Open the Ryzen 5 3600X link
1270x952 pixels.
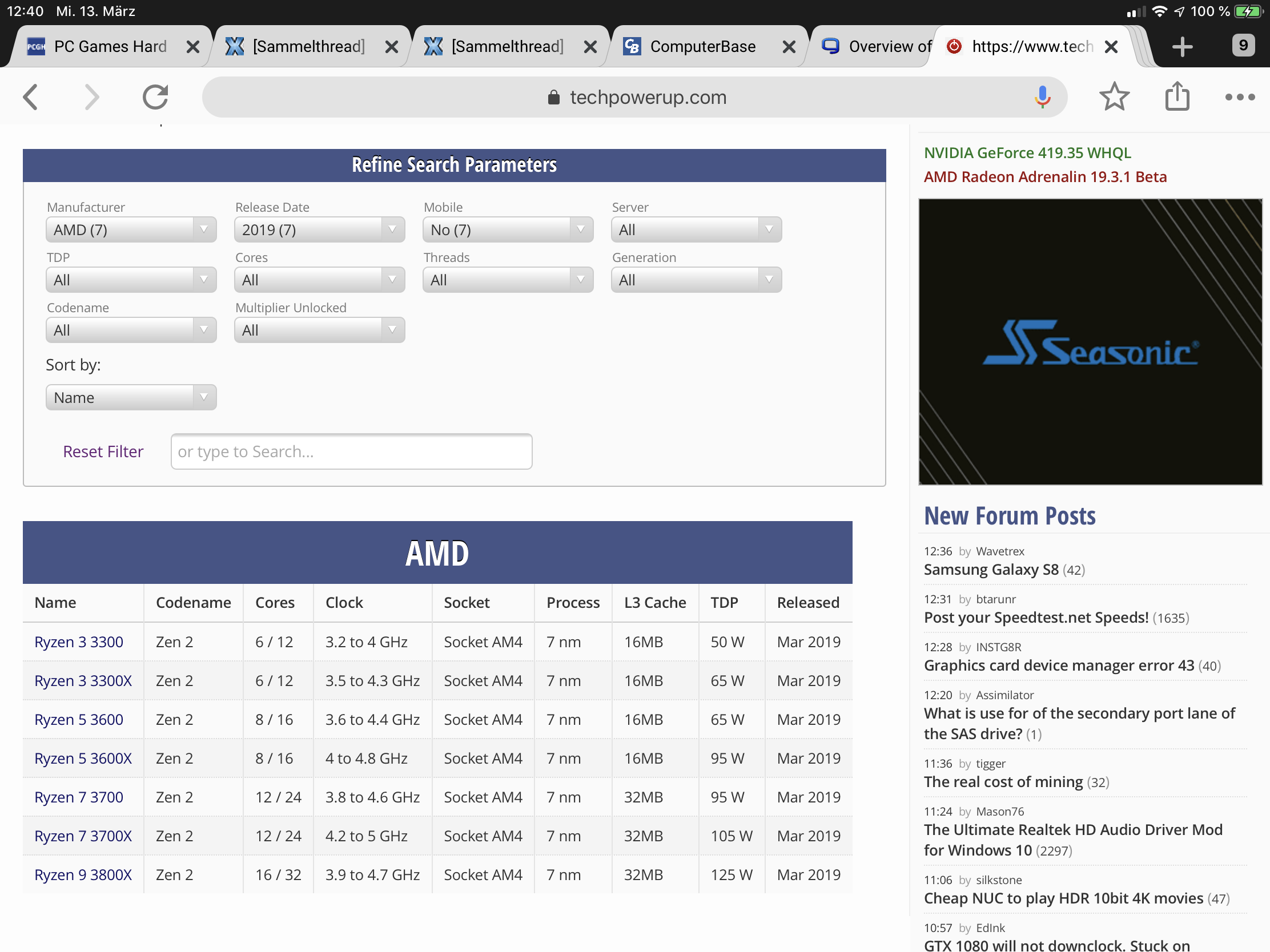pos(83,758)
